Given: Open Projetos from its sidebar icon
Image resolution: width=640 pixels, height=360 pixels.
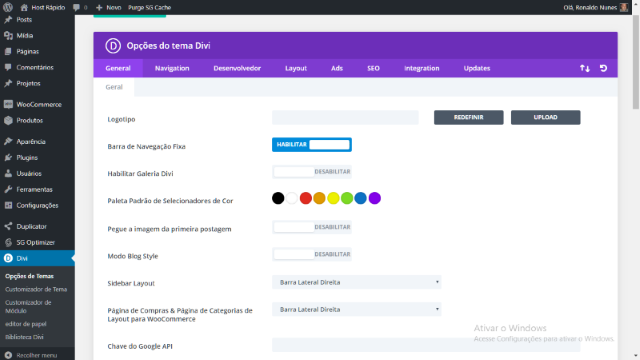Looking at the screenshot, I should tap(8, 83).
